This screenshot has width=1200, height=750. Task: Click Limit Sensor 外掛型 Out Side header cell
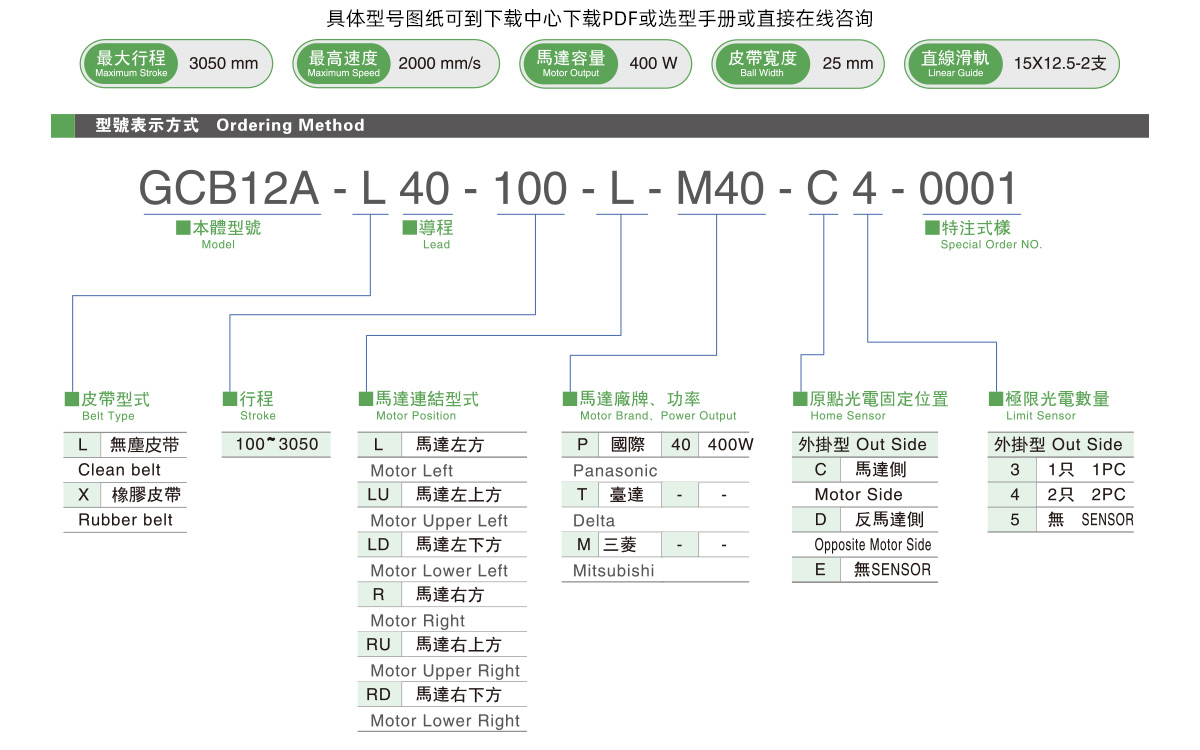(1061, 445)
